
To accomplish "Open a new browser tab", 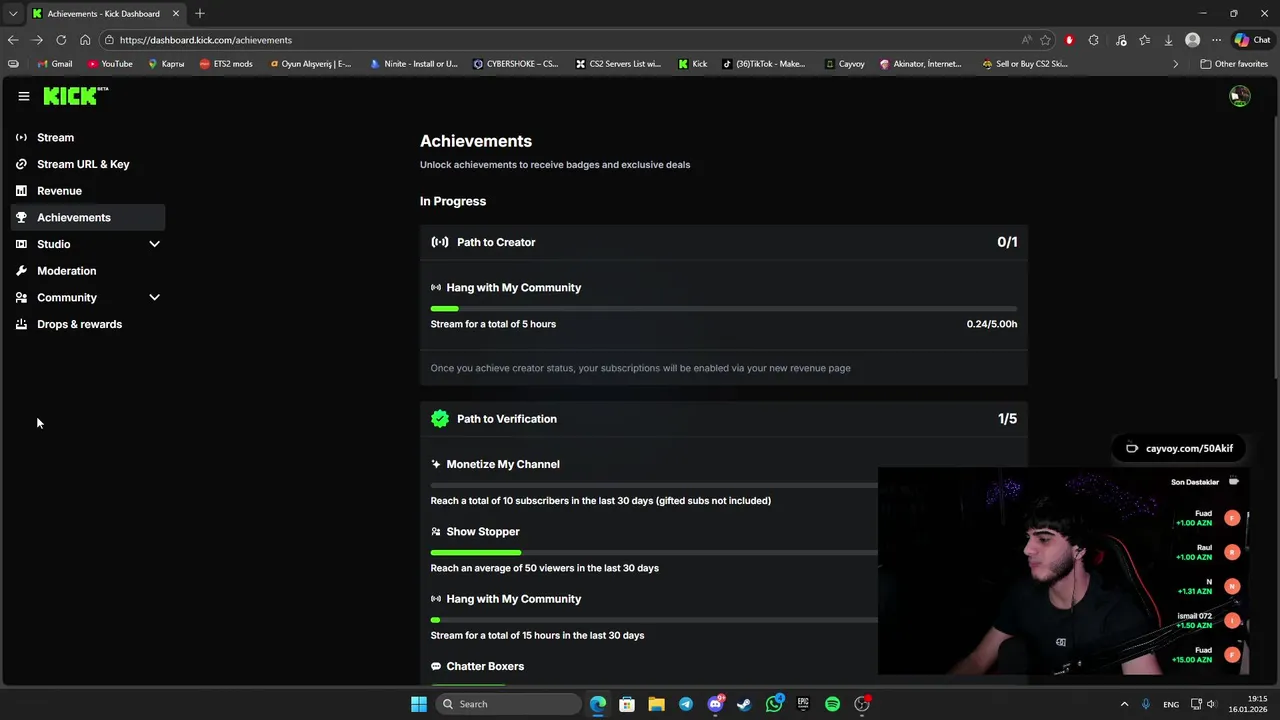I will point(200,13).
